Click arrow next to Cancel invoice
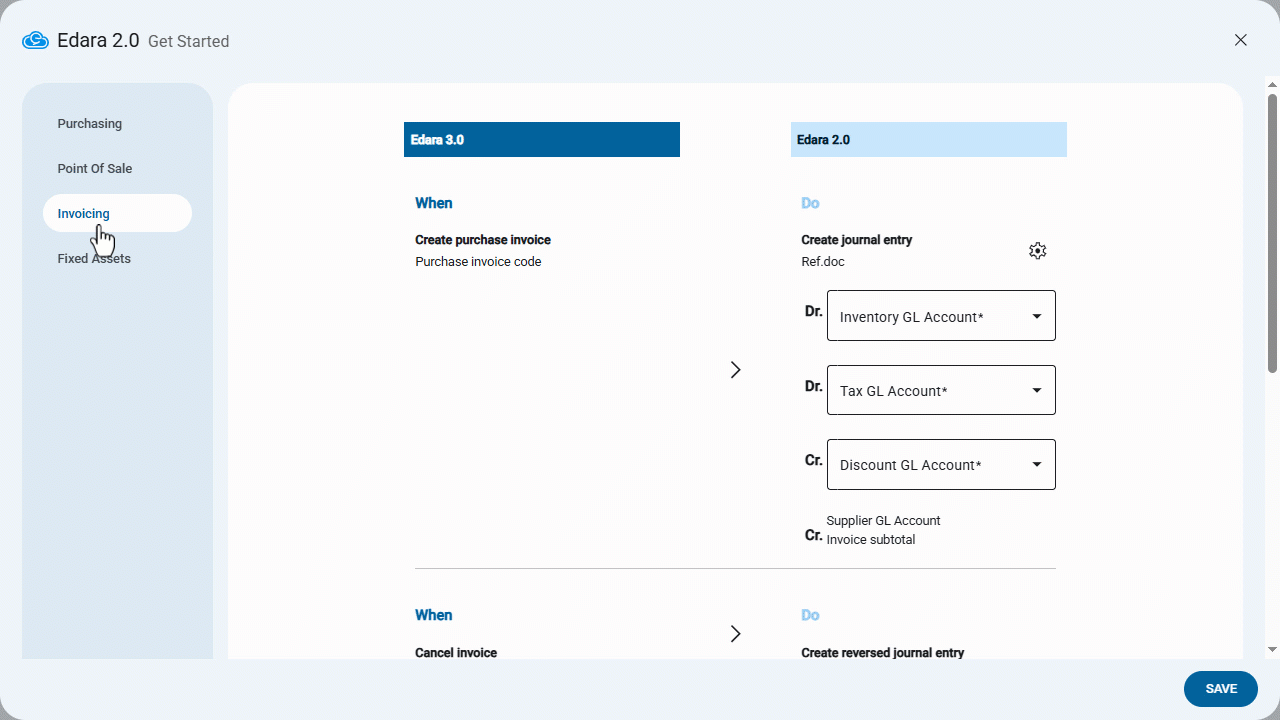This screenshot has width=1280, height=720. pyautogui.click(x=735, y=634)
